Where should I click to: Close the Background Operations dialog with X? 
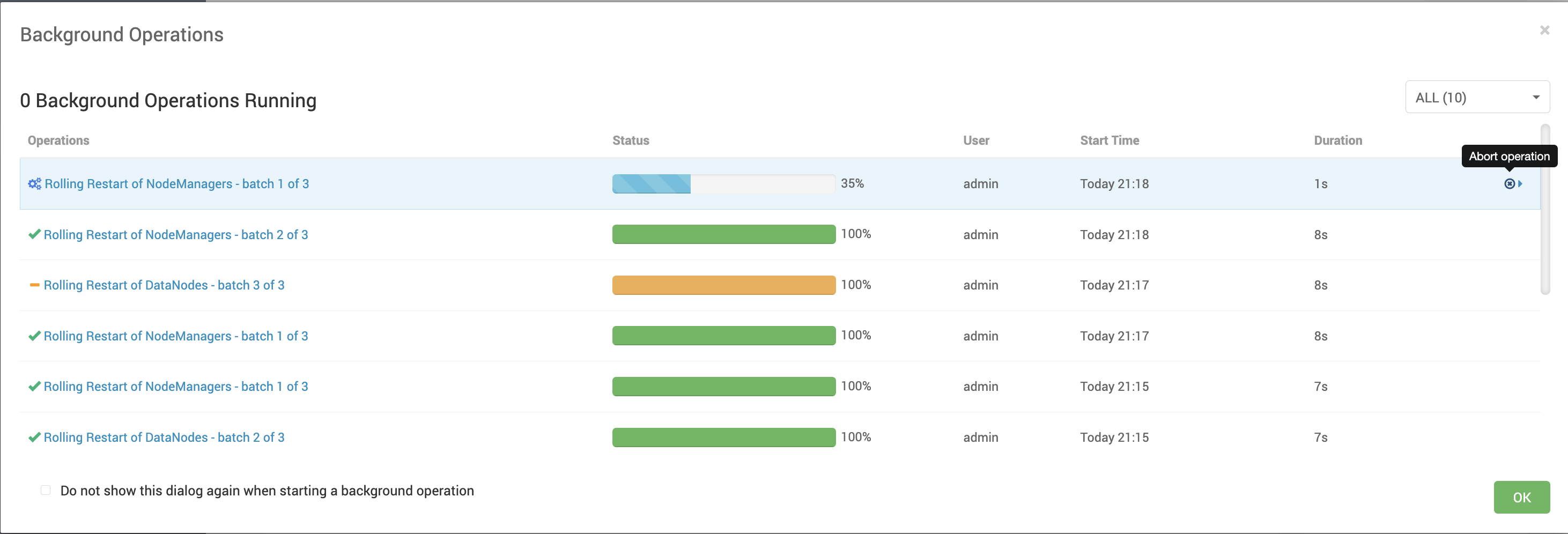click(1544, 30)
